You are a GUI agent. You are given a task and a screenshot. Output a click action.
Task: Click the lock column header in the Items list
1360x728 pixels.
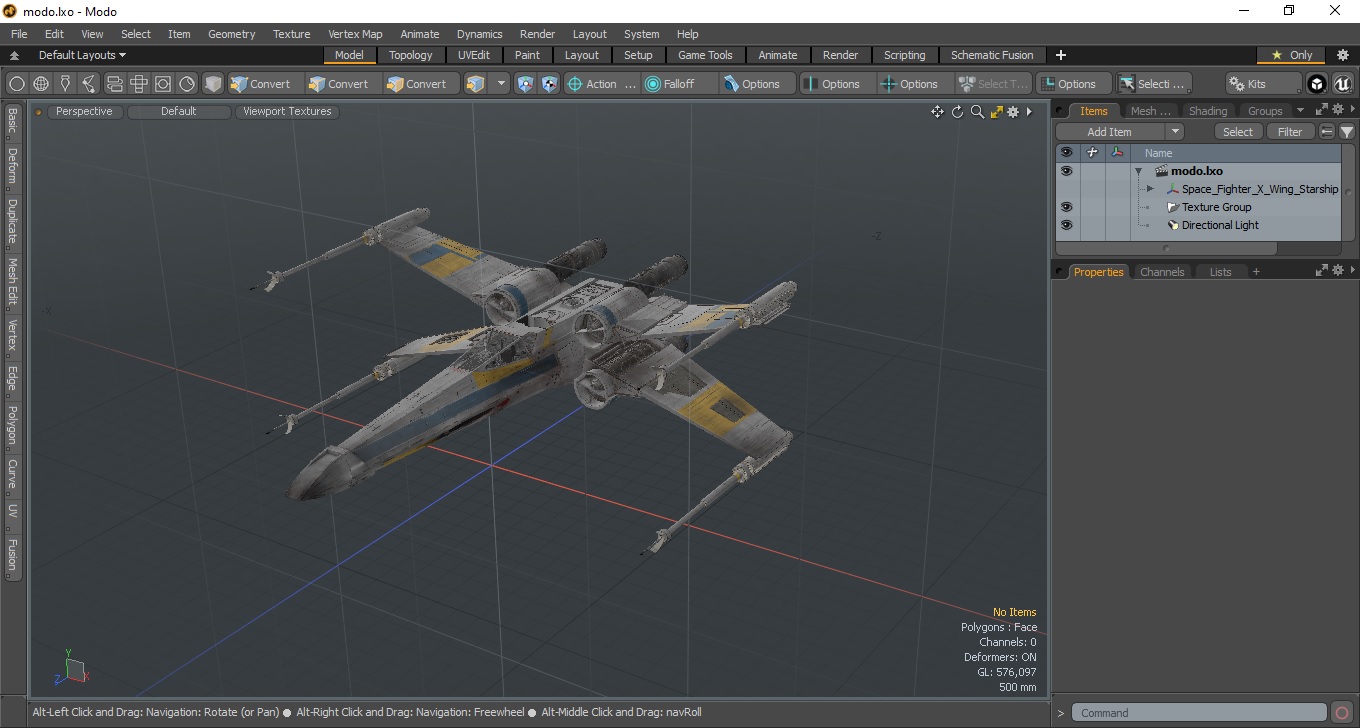(1092, 153)
